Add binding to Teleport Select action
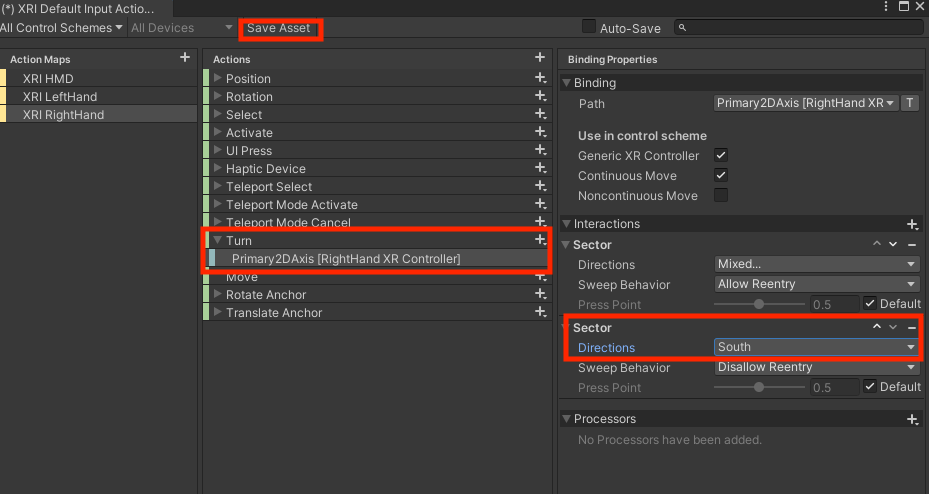929x494 pixels. pyautogui.click(x=540, y=186)
